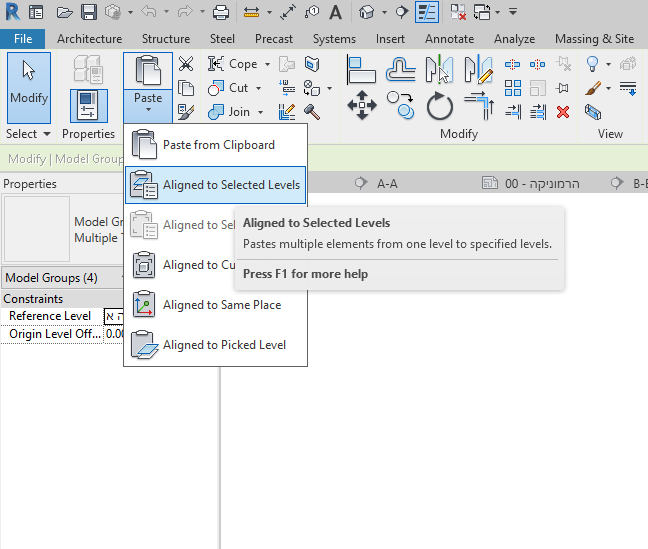648x549 pixels.
Task: Save the project with the floppy icon
Action: point(89,12)
